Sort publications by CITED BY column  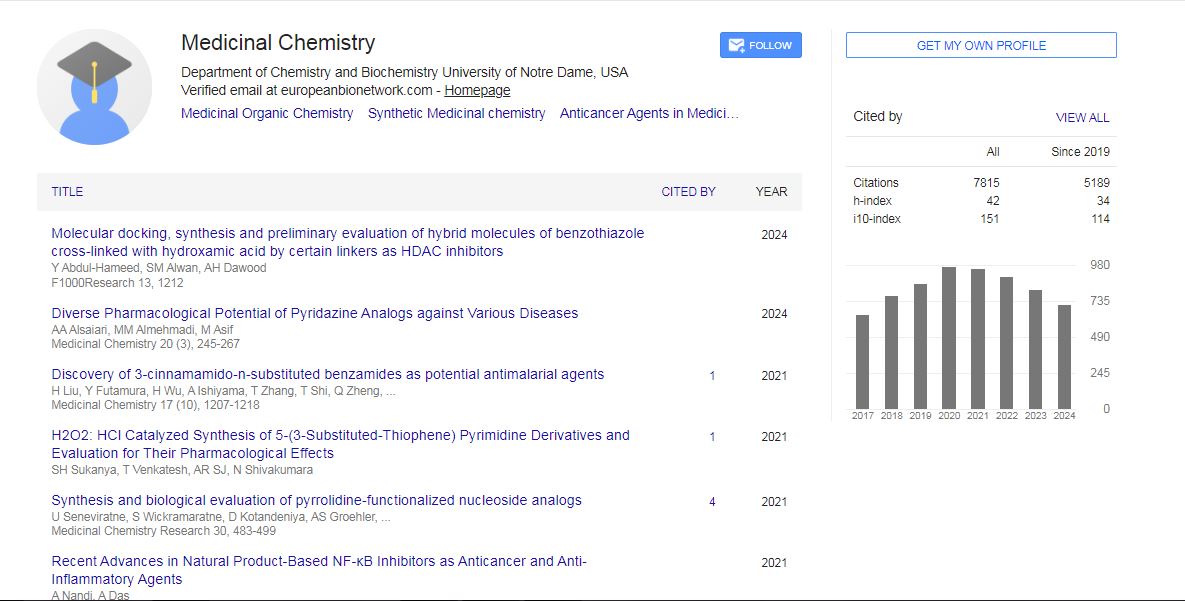click(688, 191)
